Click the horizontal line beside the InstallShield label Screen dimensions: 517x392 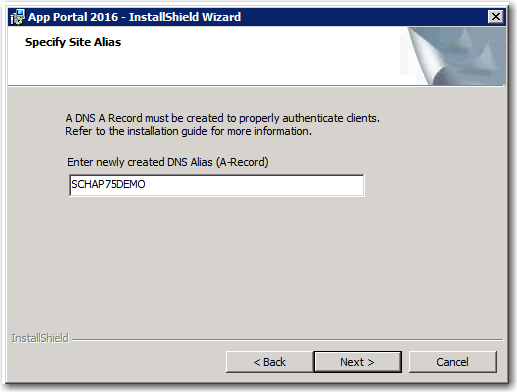[x=287, y=340]
